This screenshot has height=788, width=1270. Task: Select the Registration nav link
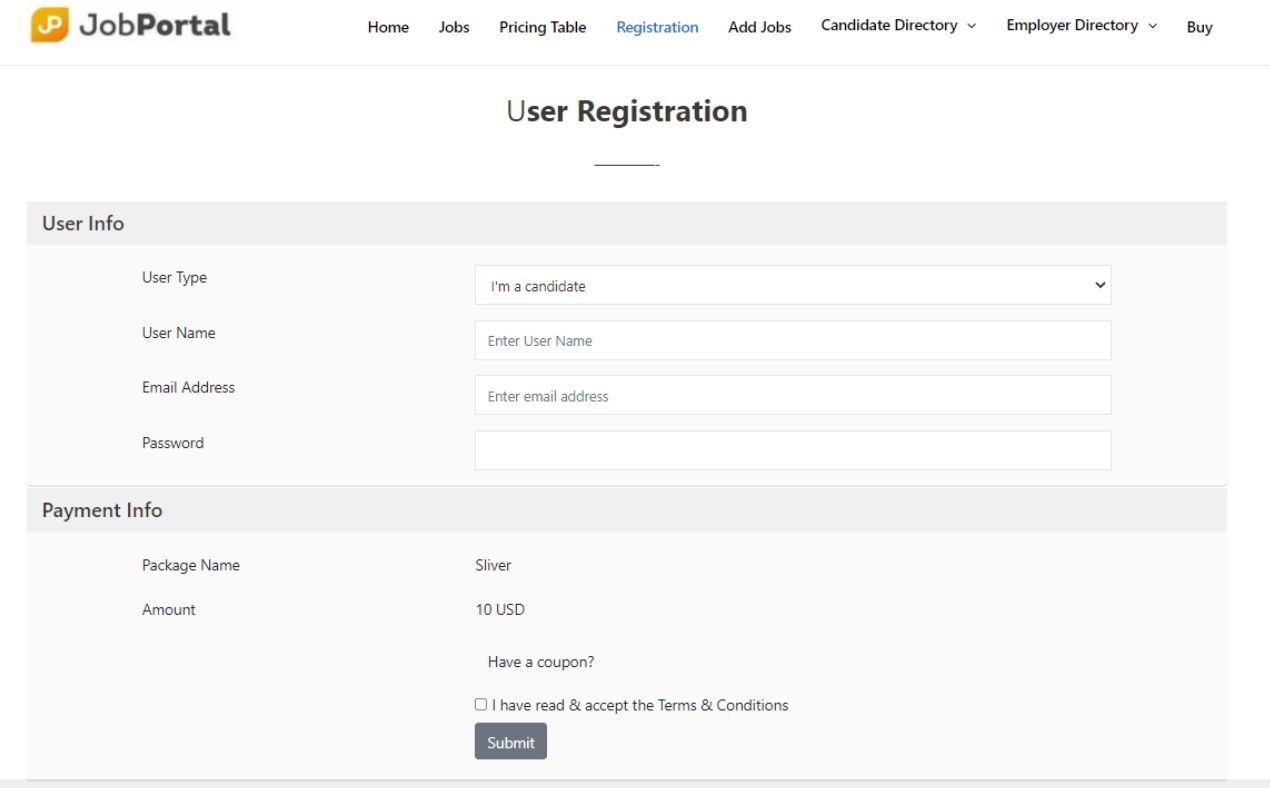(x=657, y=27)
